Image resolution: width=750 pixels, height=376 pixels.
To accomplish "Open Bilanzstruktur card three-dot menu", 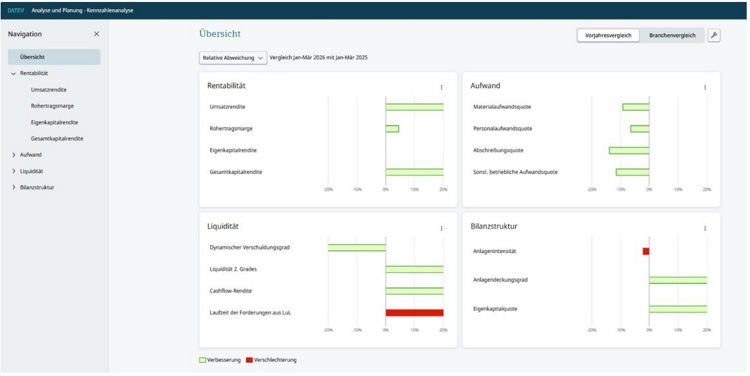I will [x=705, y=228].
